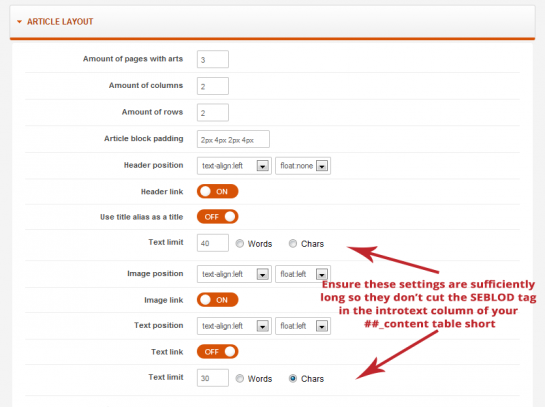Click the Article block padding field

click(233, 139)
